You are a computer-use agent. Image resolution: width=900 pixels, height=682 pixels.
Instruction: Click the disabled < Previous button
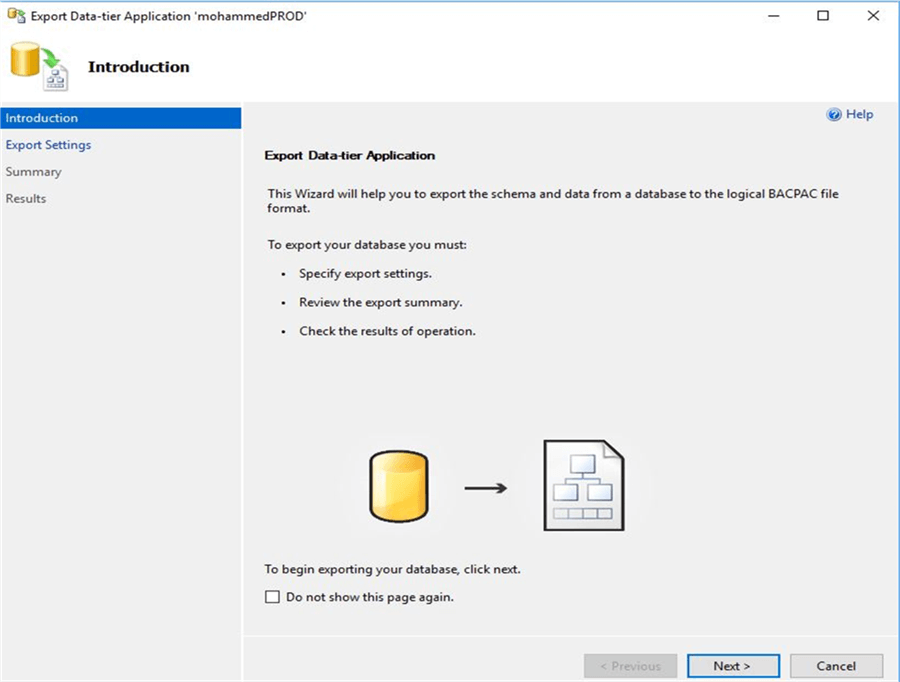630,666
